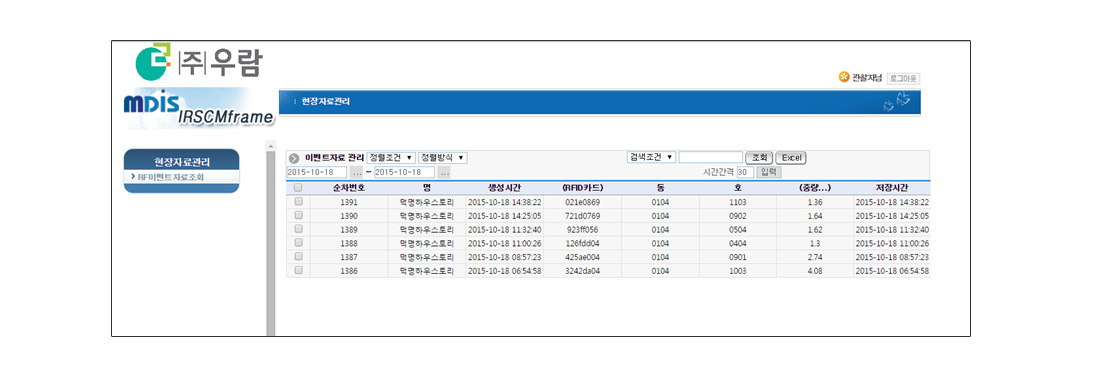
Task: Click the arrow icon beside 이벤트자료 관리
Action: [295, 158]
